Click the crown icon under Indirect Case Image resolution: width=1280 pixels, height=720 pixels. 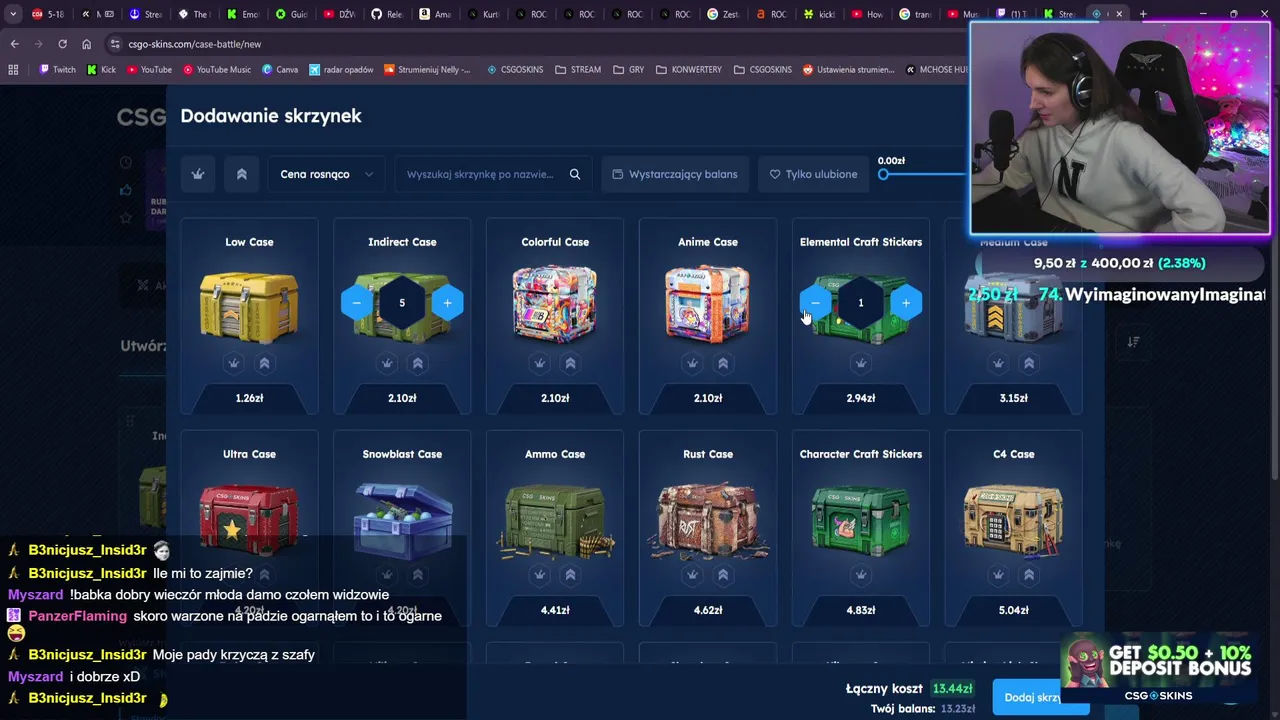(387, 363)
